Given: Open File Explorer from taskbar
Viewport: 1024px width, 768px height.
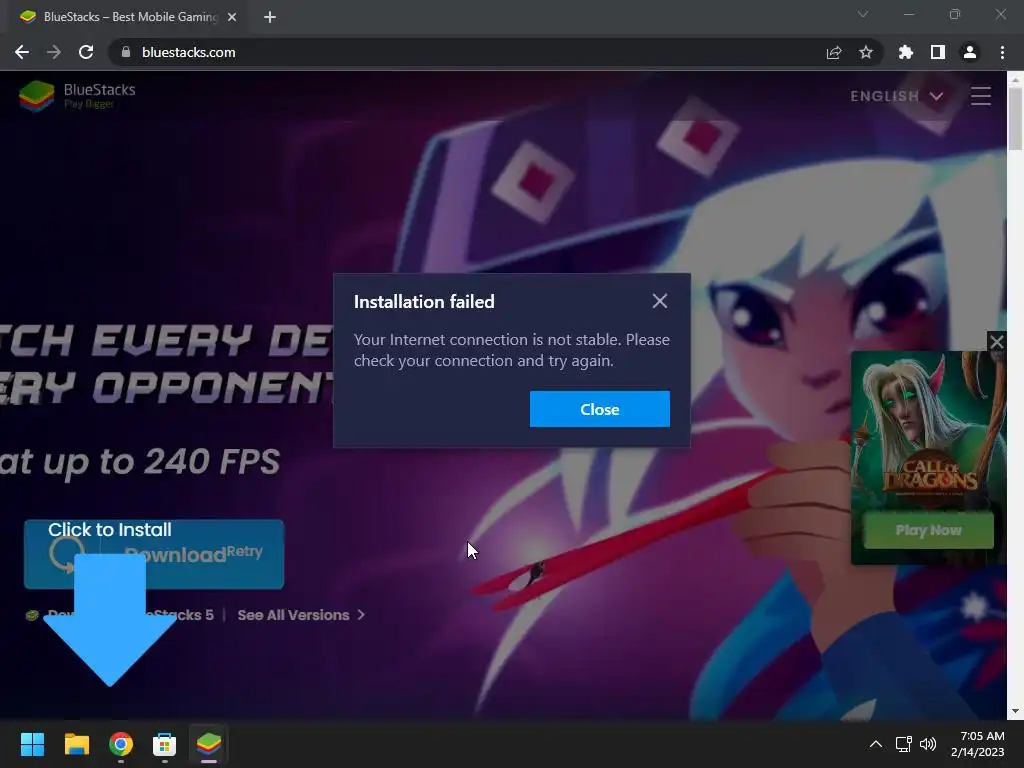Looking at the screenshot, I should (76, 744).
